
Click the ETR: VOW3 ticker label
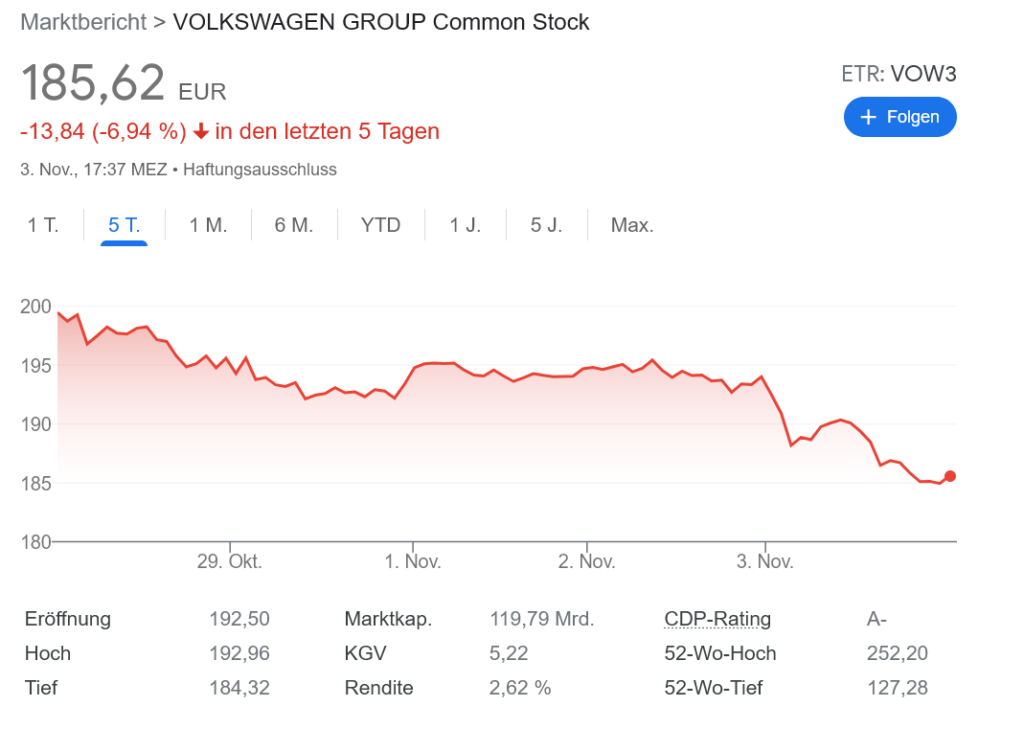pyautogui.click(x=899, y=73)
